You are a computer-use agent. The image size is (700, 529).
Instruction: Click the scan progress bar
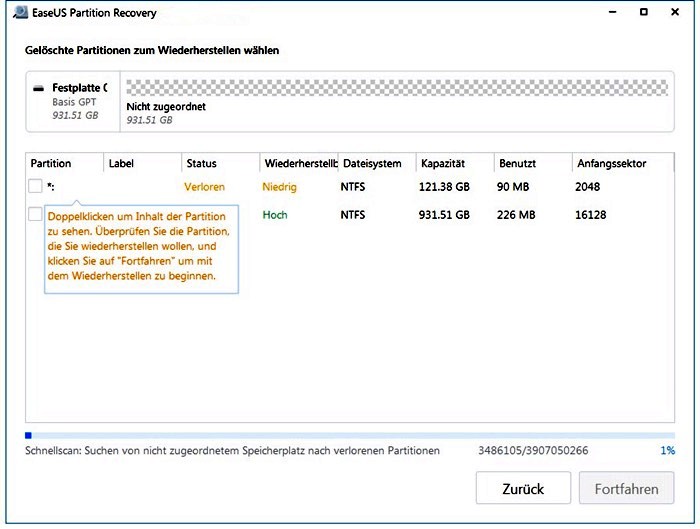click(x=350, y=435)
